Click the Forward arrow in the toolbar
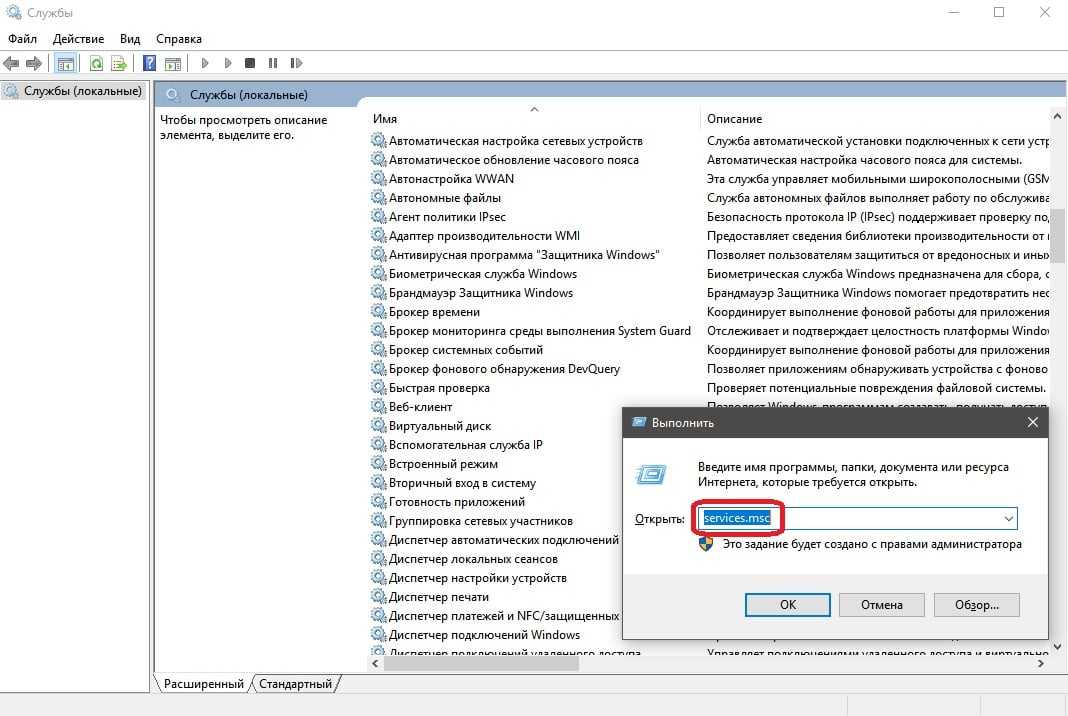1068x716 pixels. point(34,64)
